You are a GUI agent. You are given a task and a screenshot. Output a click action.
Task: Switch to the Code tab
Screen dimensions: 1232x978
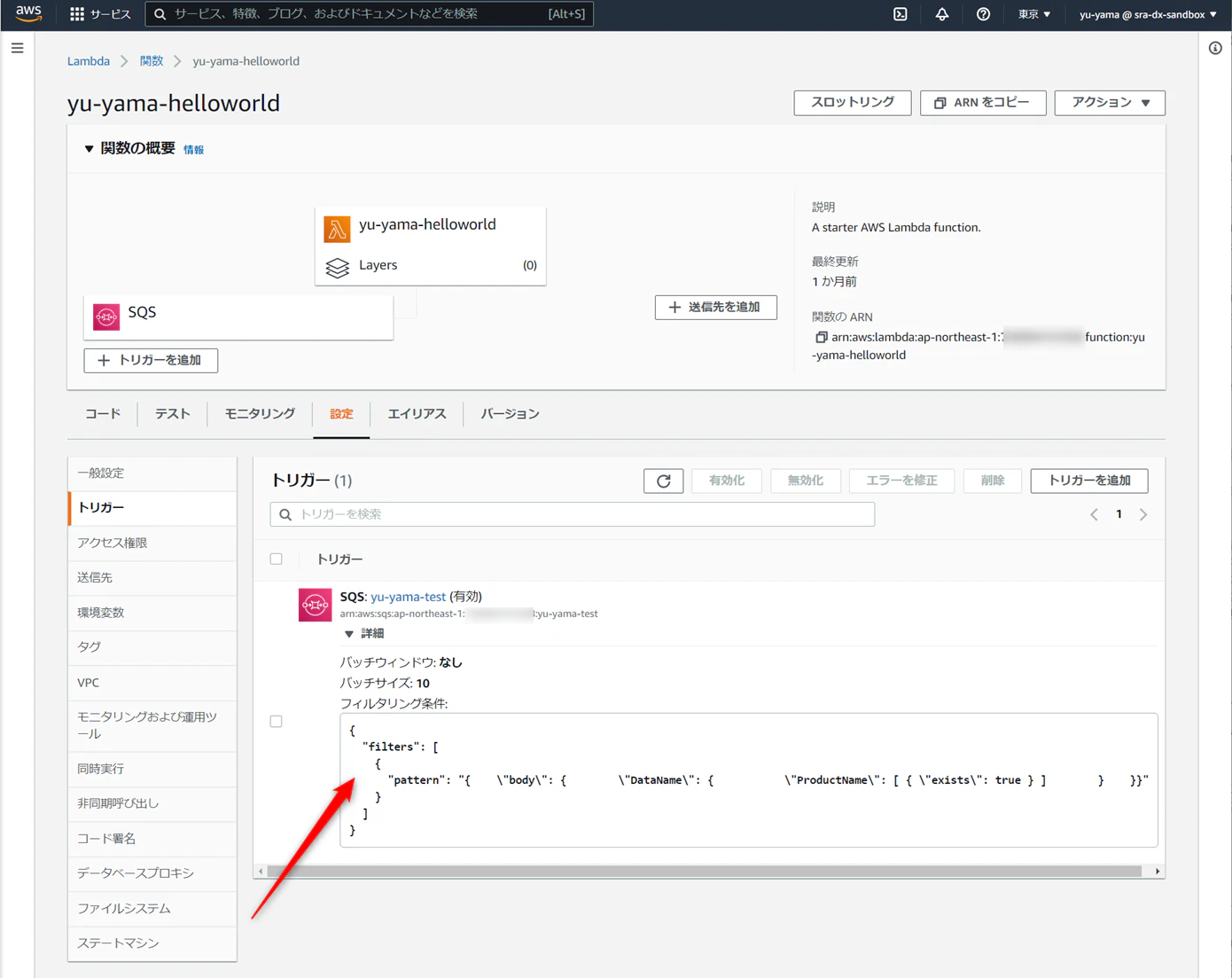103,414
